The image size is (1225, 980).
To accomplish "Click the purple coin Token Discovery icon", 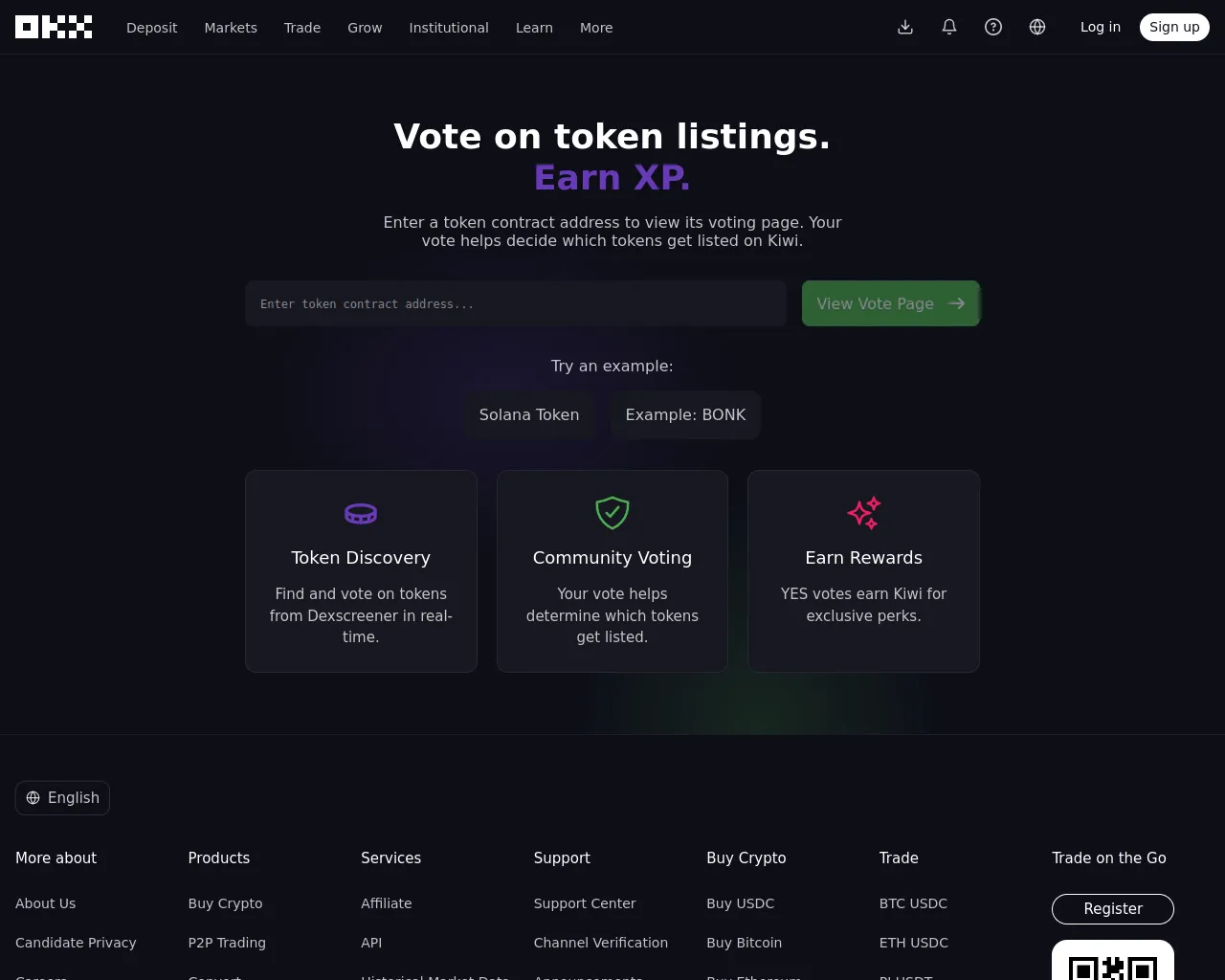I will click(x=361, y=513).
